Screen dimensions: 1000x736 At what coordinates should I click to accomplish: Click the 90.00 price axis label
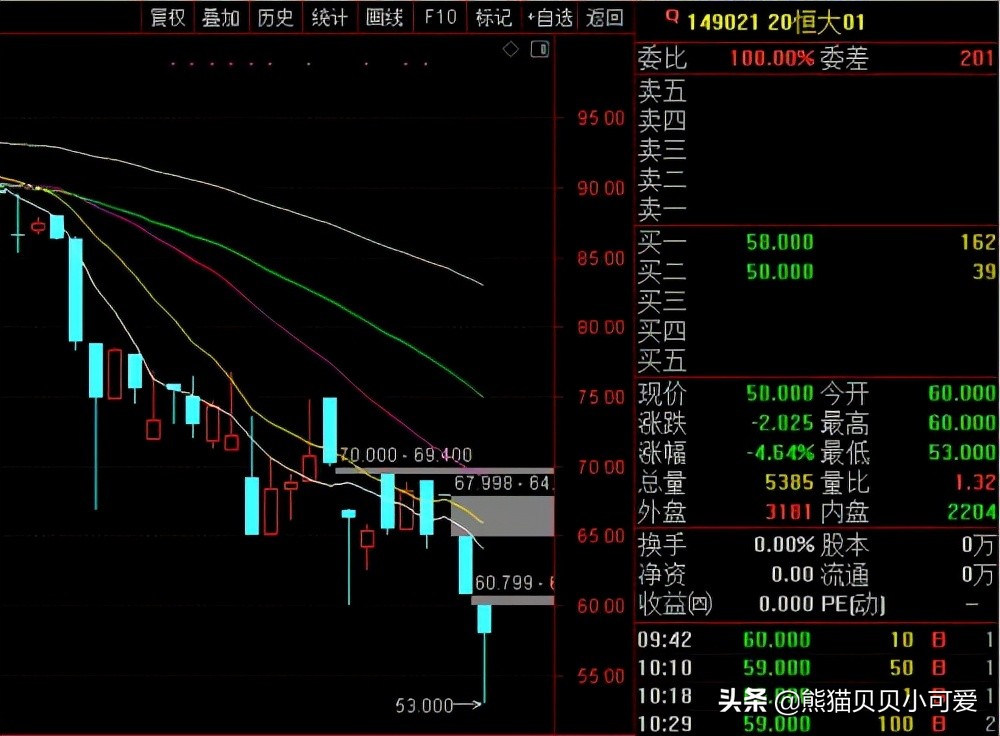pyautogui.click(x=601, y=188)
